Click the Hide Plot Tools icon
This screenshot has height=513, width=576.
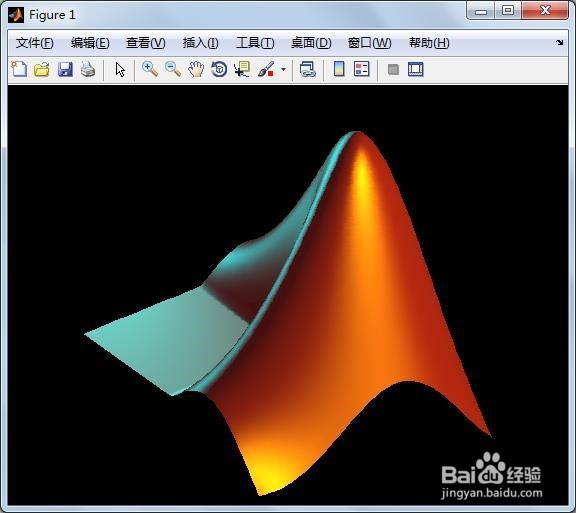coord(393,69)
